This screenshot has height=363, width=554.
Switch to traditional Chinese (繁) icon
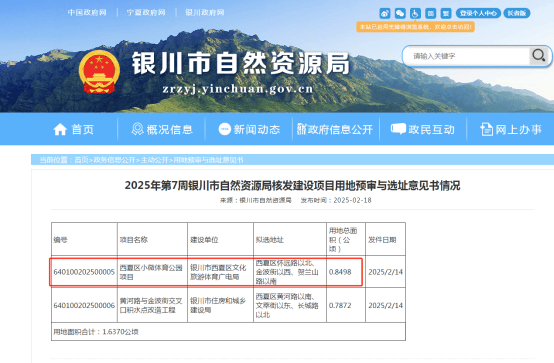[x=446, y=13]
